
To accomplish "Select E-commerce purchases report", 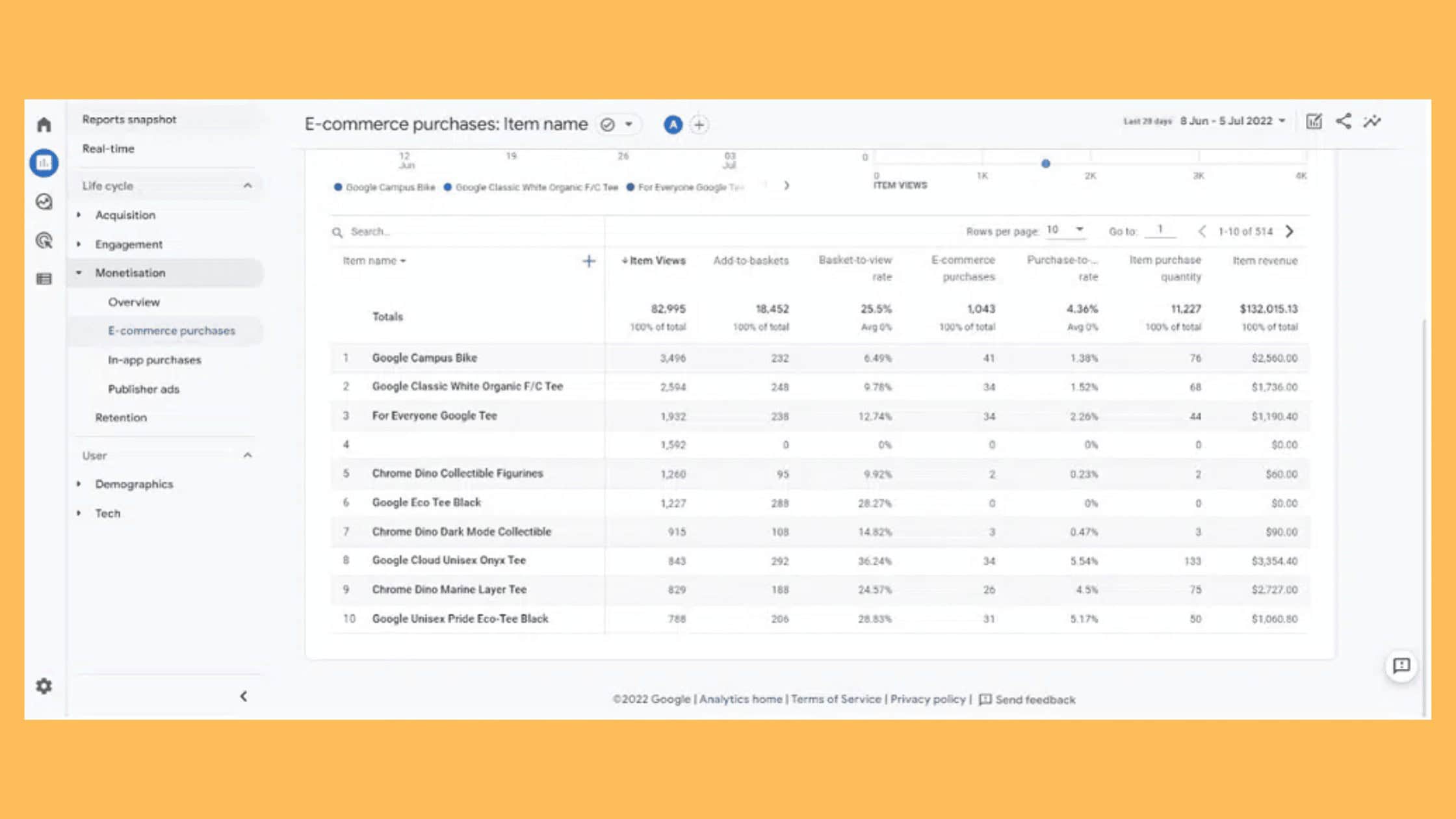I will 172,331.
